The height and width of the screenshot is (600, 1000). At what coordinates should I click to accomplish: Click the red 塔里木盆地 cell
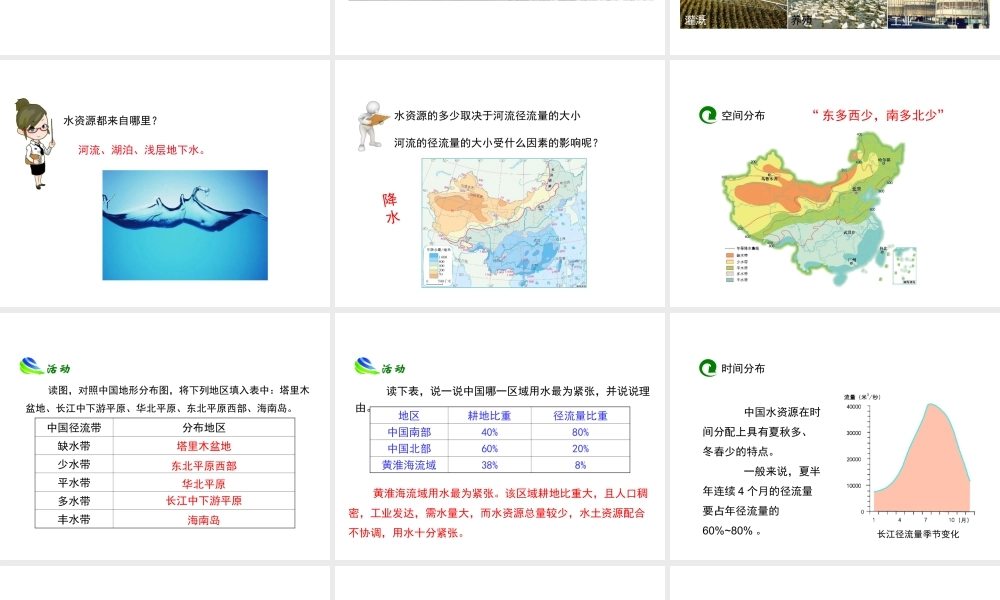204,446
